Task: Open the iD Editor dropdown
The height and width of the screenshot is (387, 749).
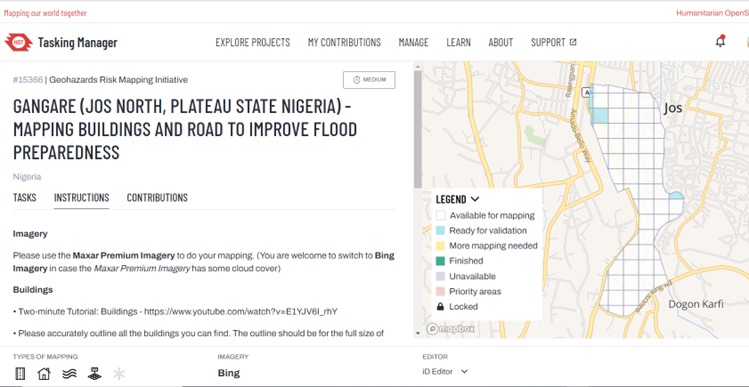Action: pyautogui.click(x=446, y=371)
